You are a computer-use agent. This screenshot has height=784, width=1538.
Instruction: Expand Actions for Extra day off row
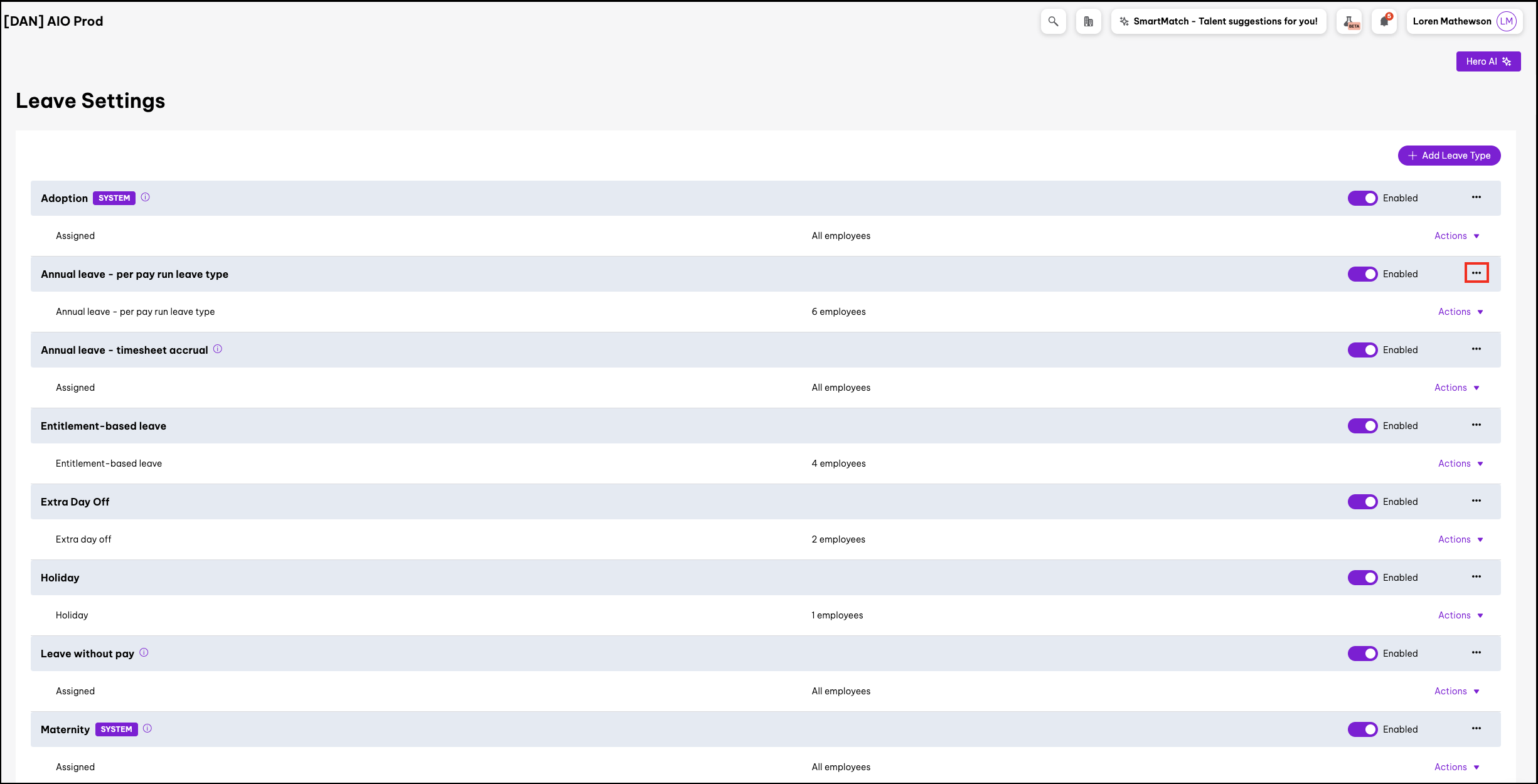coord(1460,539)
